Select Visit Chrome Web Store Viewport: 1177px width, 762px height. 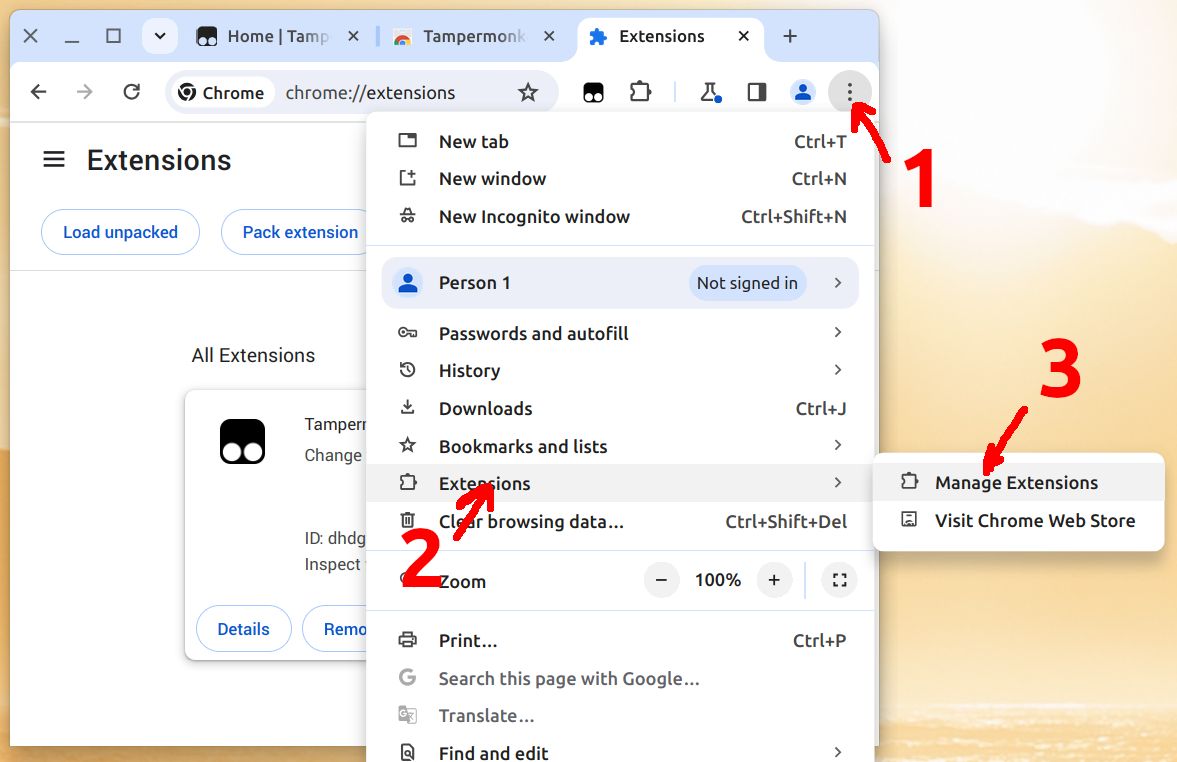pyautogui.click(x=1035, y=520)
